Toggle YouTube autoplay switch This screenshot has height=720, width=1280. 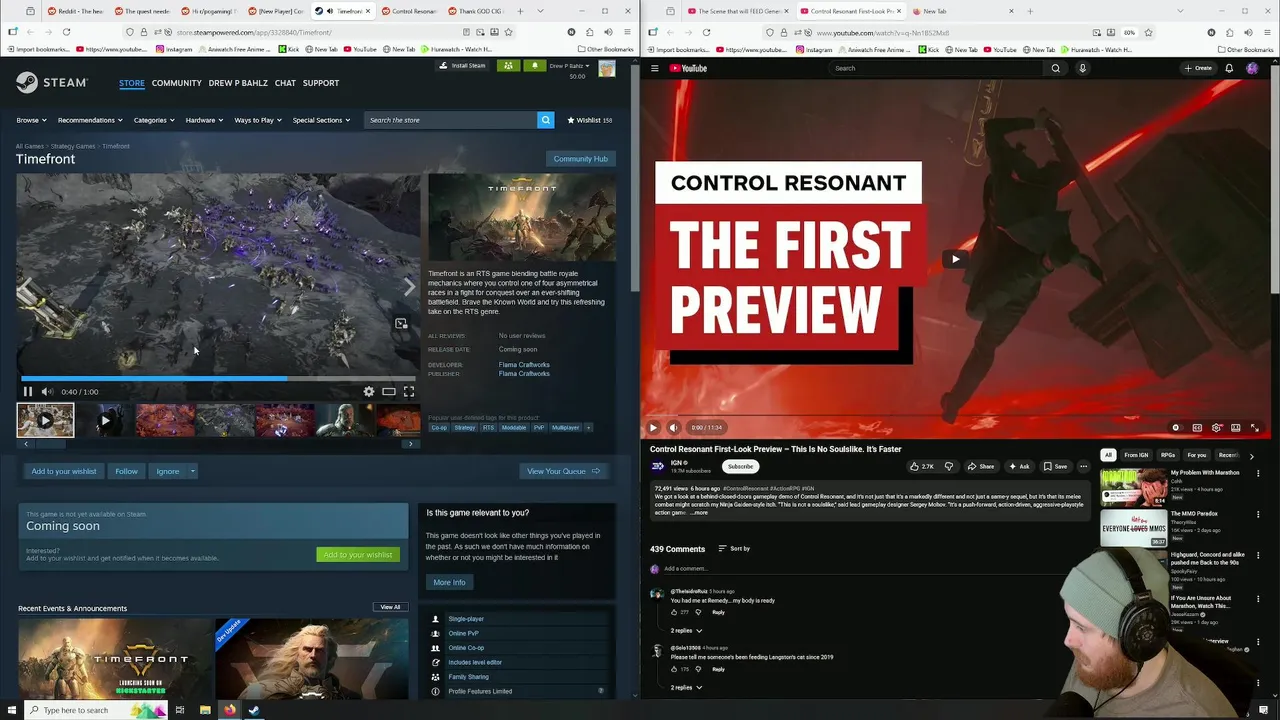pyautogui.click(x=1176, y=428)
